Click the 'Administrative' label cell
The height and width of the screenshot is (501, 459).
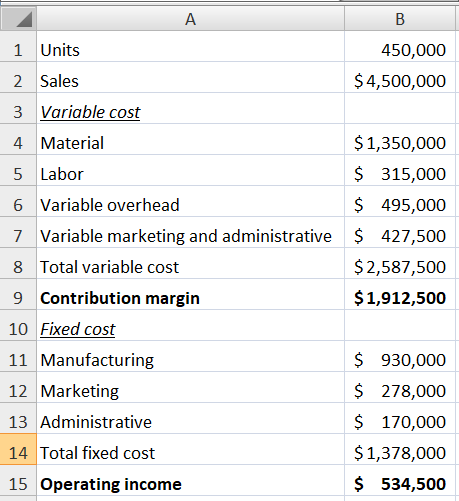click(190, 418)
